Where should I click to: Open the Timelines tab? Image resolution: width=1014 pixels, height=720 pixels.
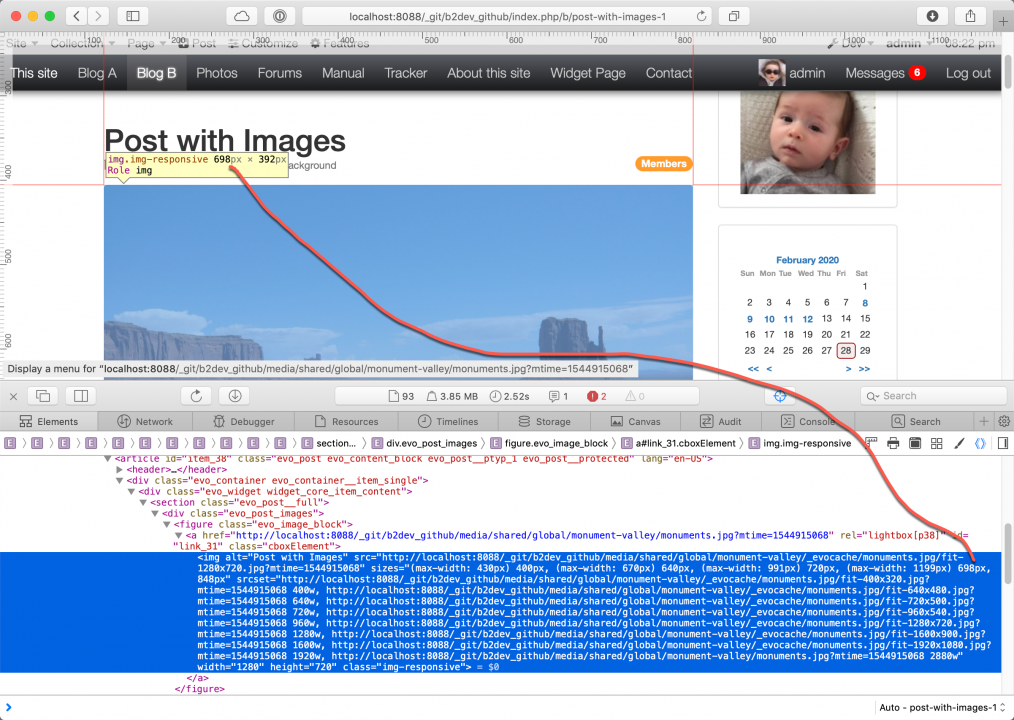tap(448, 421)
